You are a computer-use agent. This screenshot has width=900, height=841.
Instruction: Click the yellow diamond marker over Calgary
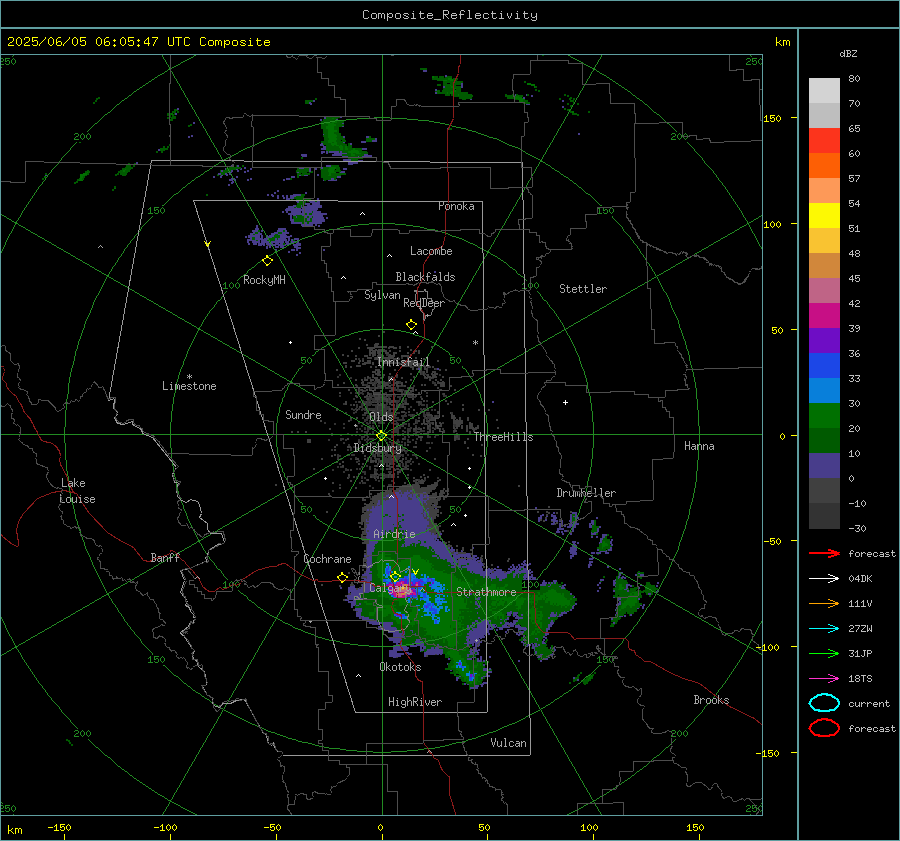[x=395, y=576]
